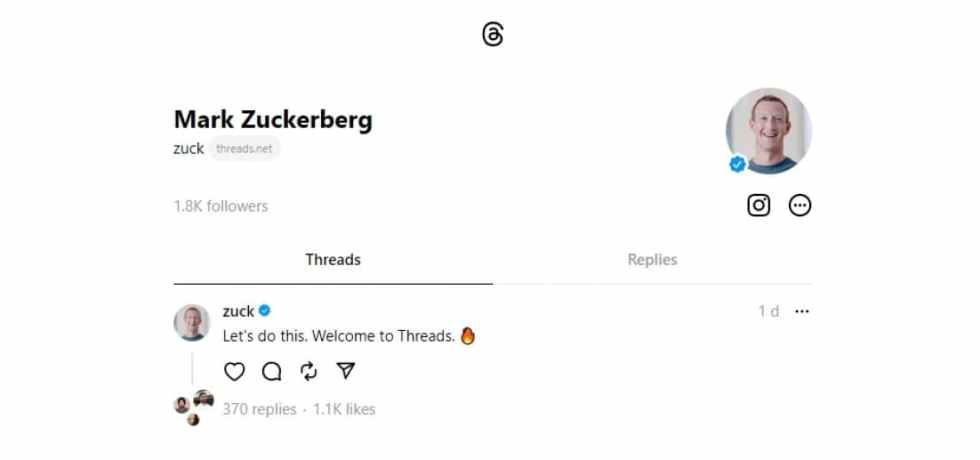View the 370 replies link
980x460 pixels.
[259, 409]
